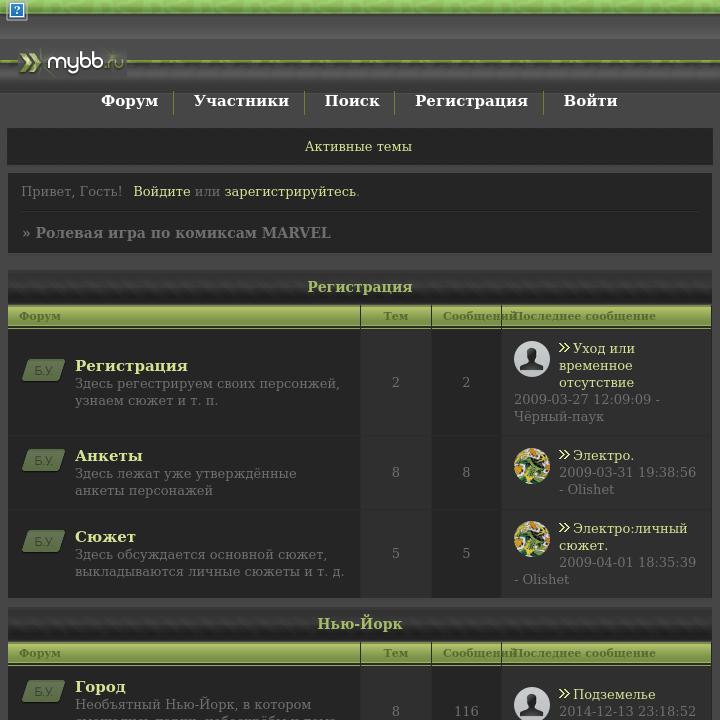The image size is (720, 720).
Task: Click the Сюжет forum status icon
Action: (x=44, y=541)
